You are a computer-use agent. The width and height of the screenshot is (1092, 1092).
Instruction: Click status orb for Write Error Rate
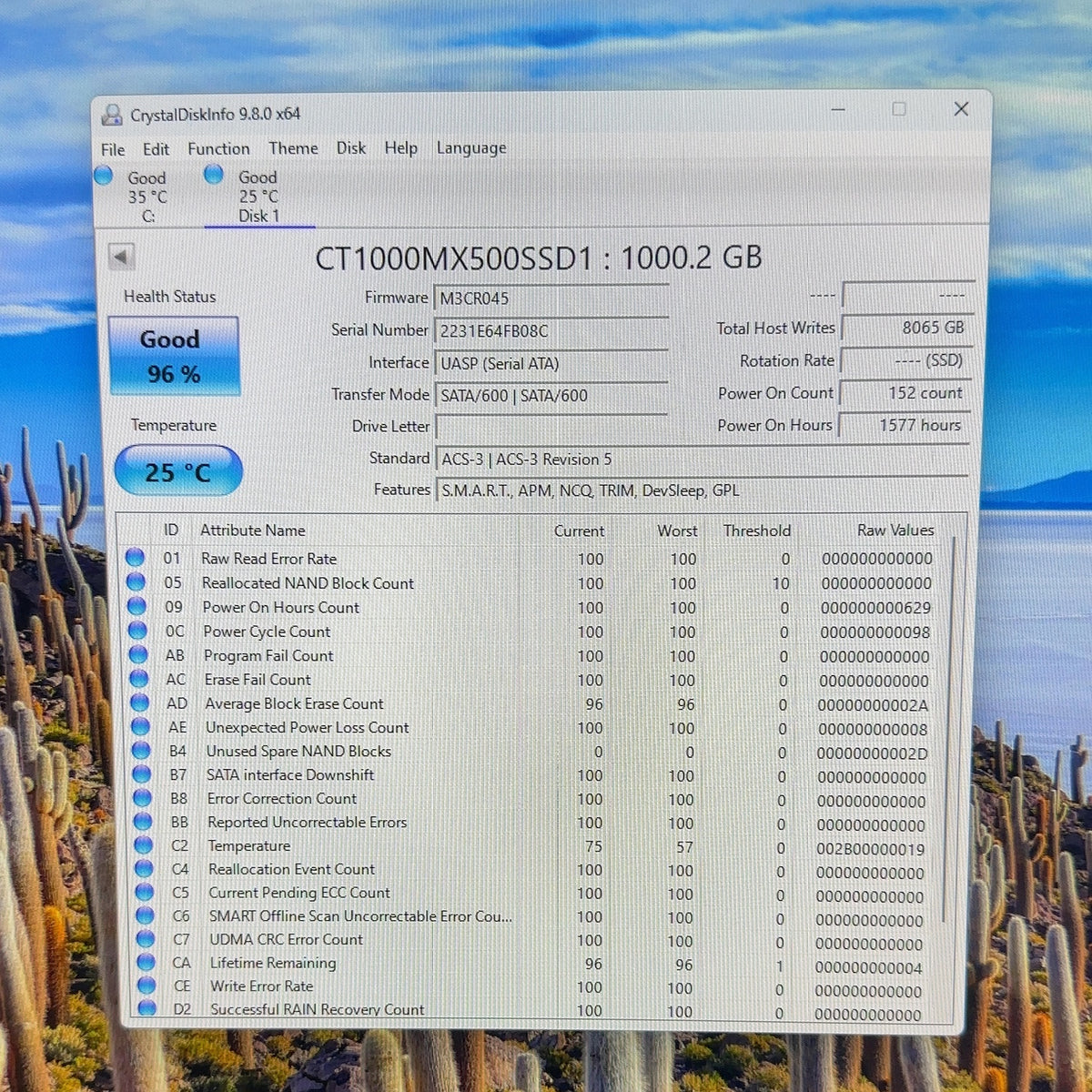click(x=147, y=986)
